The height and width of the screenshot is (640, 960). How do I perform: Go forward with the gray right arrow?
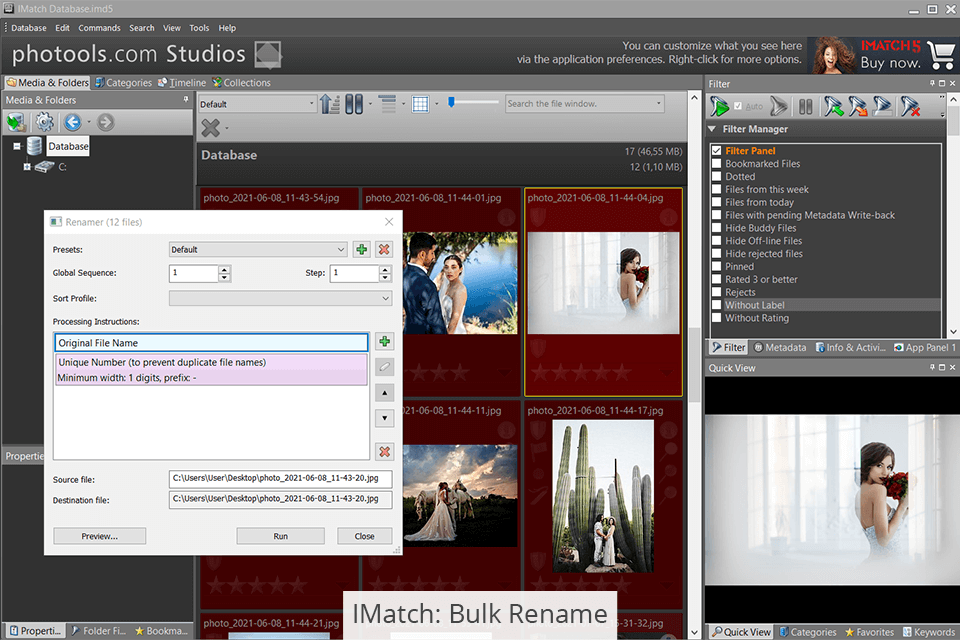[105, 122]
